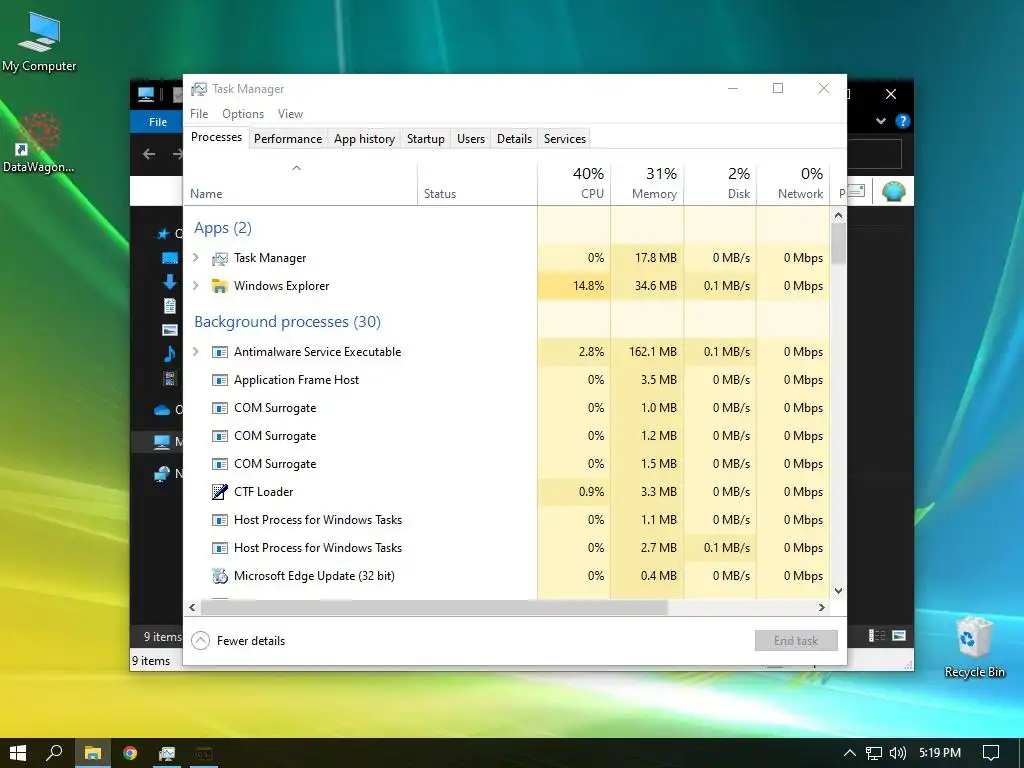
Task: Click OneDrive cloud icon in Explorer sidebar
Action: point(162,410)
